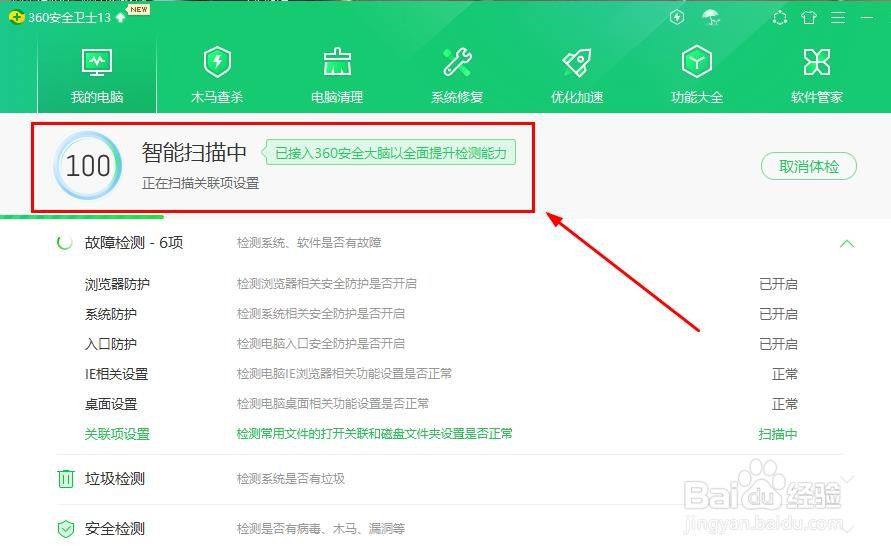
Task: Click 正常 status for IE相关设置
Action: 785,374
